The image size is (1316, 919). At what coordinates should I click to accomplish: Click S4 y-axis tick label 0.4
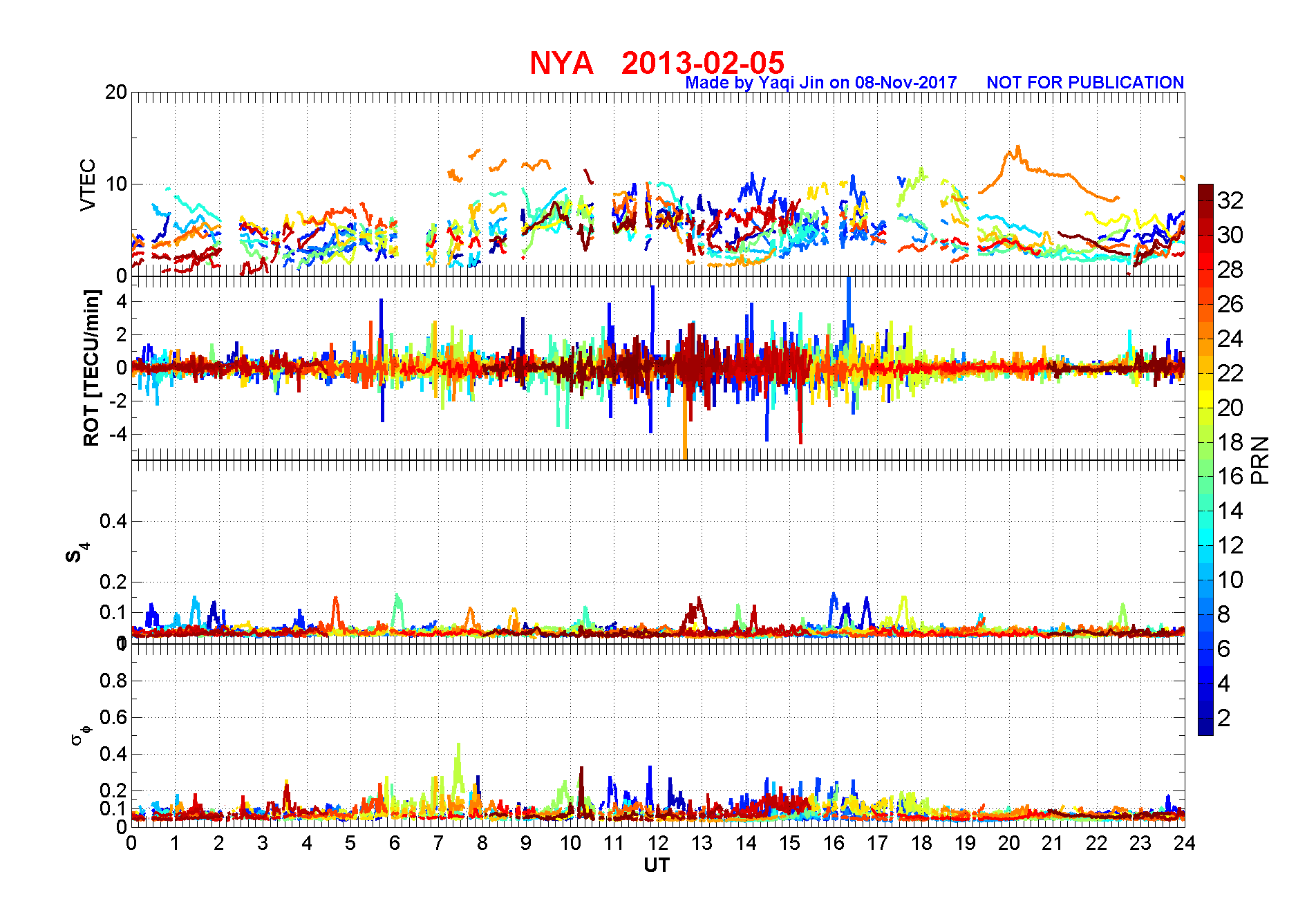(113, 521)
